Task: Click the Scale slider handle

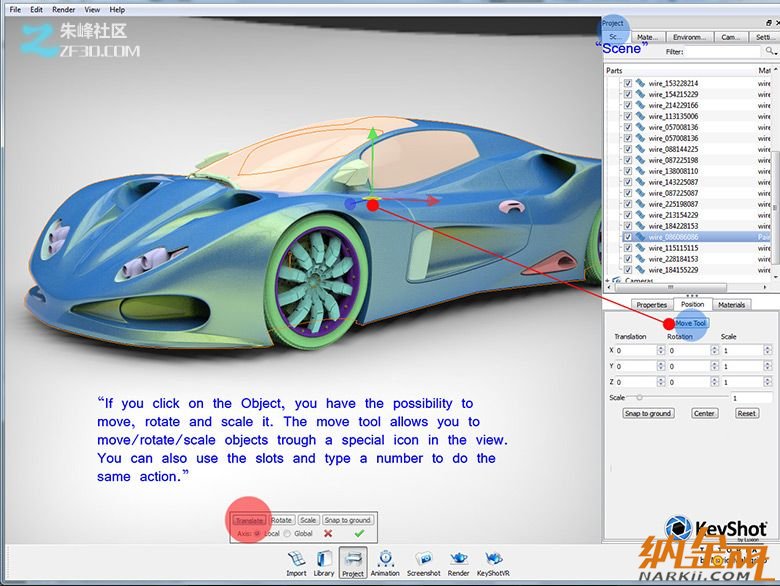Action: click(640, 397)
